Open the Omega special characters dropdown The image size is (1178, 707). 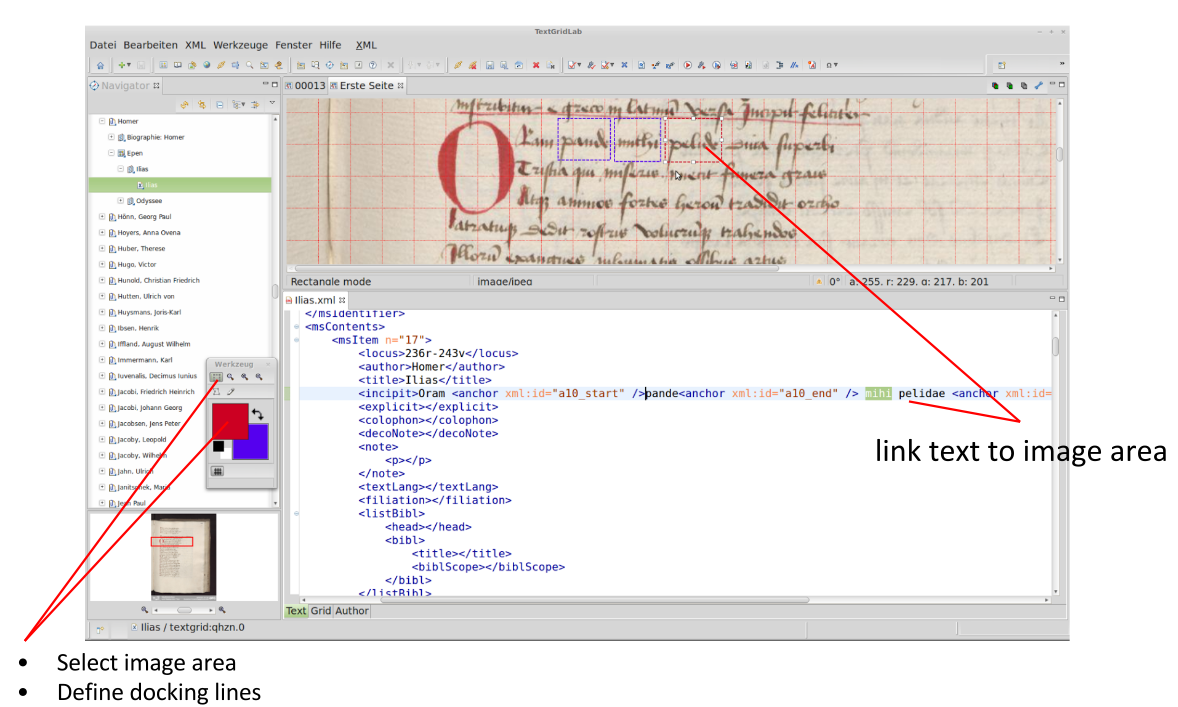pos(832,65)
